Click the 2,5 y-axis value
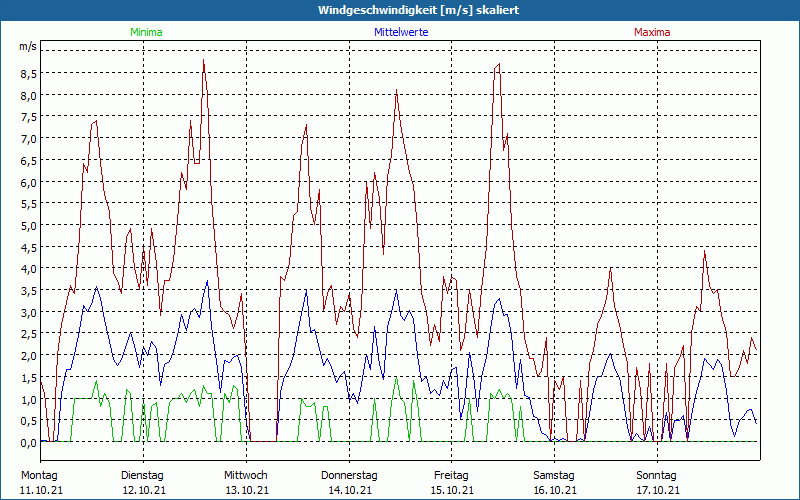Image resolution: width=800 pixels, height=500 pixels. pyautogui.click(x=28, y=334)
